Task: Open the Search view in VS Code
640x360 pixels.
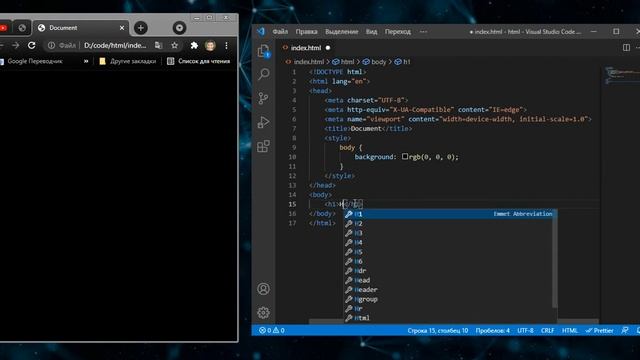Action: (x=264, y=74)
